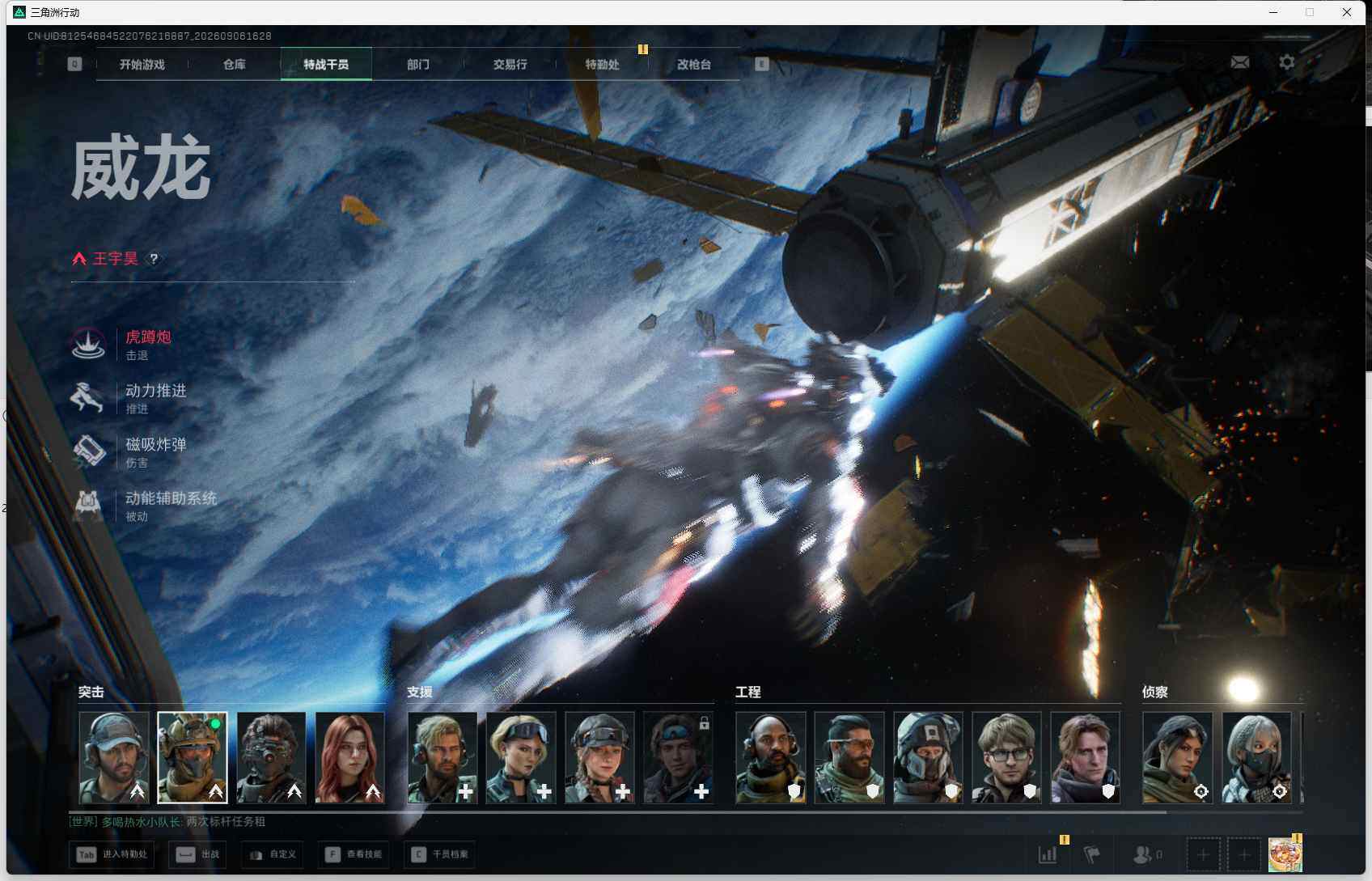Open the settings gear icon
The width and height of the screenshot is (1372, 881).
click(x=1286, y=62)
